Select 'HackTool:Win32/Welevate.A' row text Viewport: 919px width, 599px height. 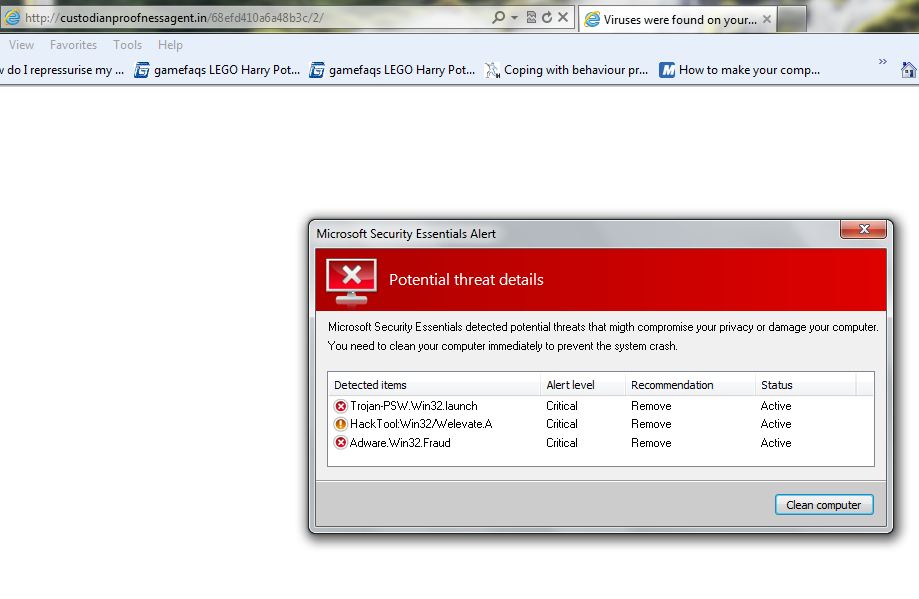pos(421,424)
